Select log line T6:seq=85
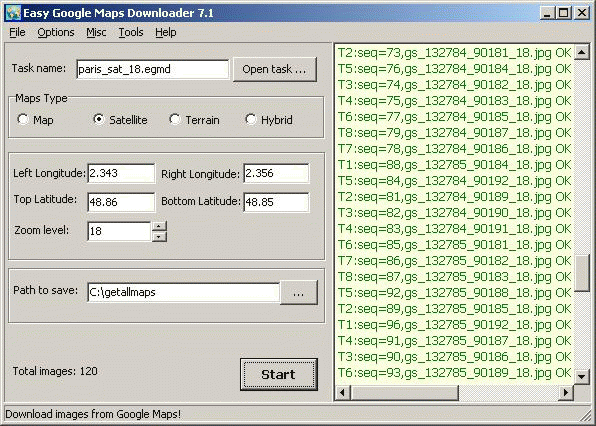Image resolution: width=596 pixels, height=426 pixels. (454, 245)
